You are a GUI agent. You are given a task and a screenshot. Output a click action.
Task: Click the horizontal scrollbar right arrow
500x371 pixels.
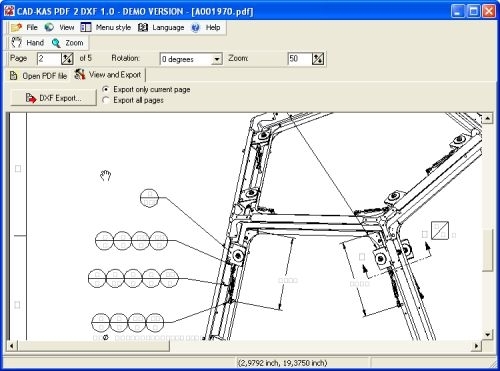tap(477, 346)
